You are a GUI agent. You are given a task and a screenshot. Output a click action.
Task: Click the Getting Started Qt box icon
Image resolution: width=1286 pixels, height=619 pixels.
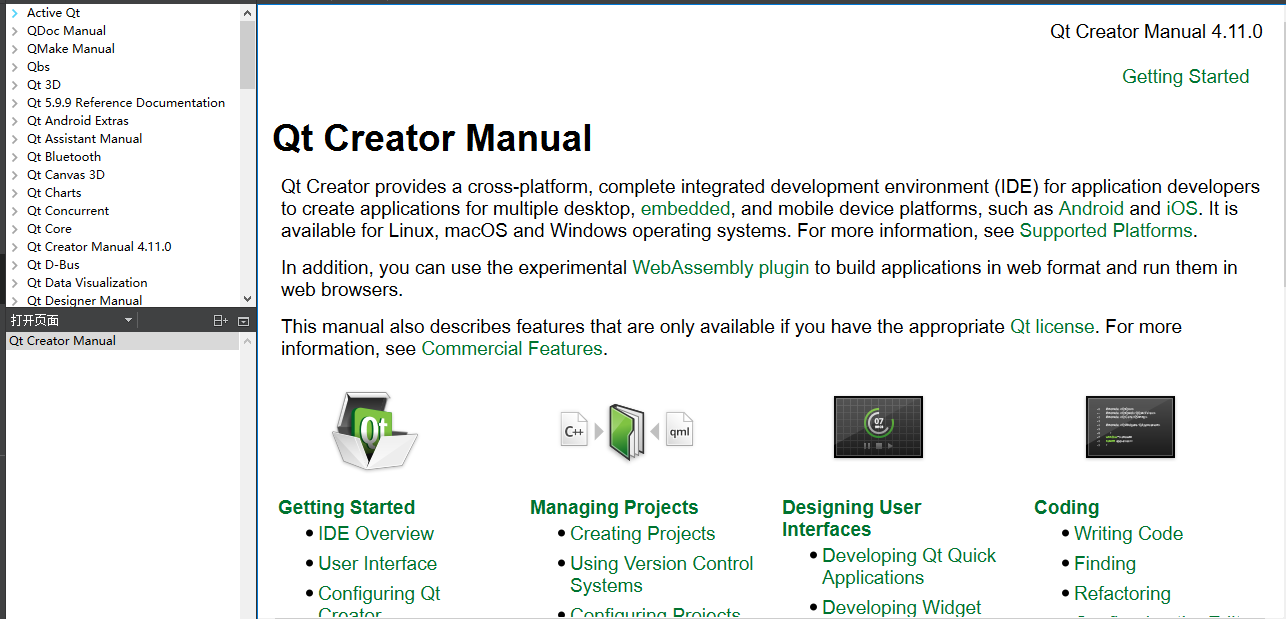coord(375,431)
